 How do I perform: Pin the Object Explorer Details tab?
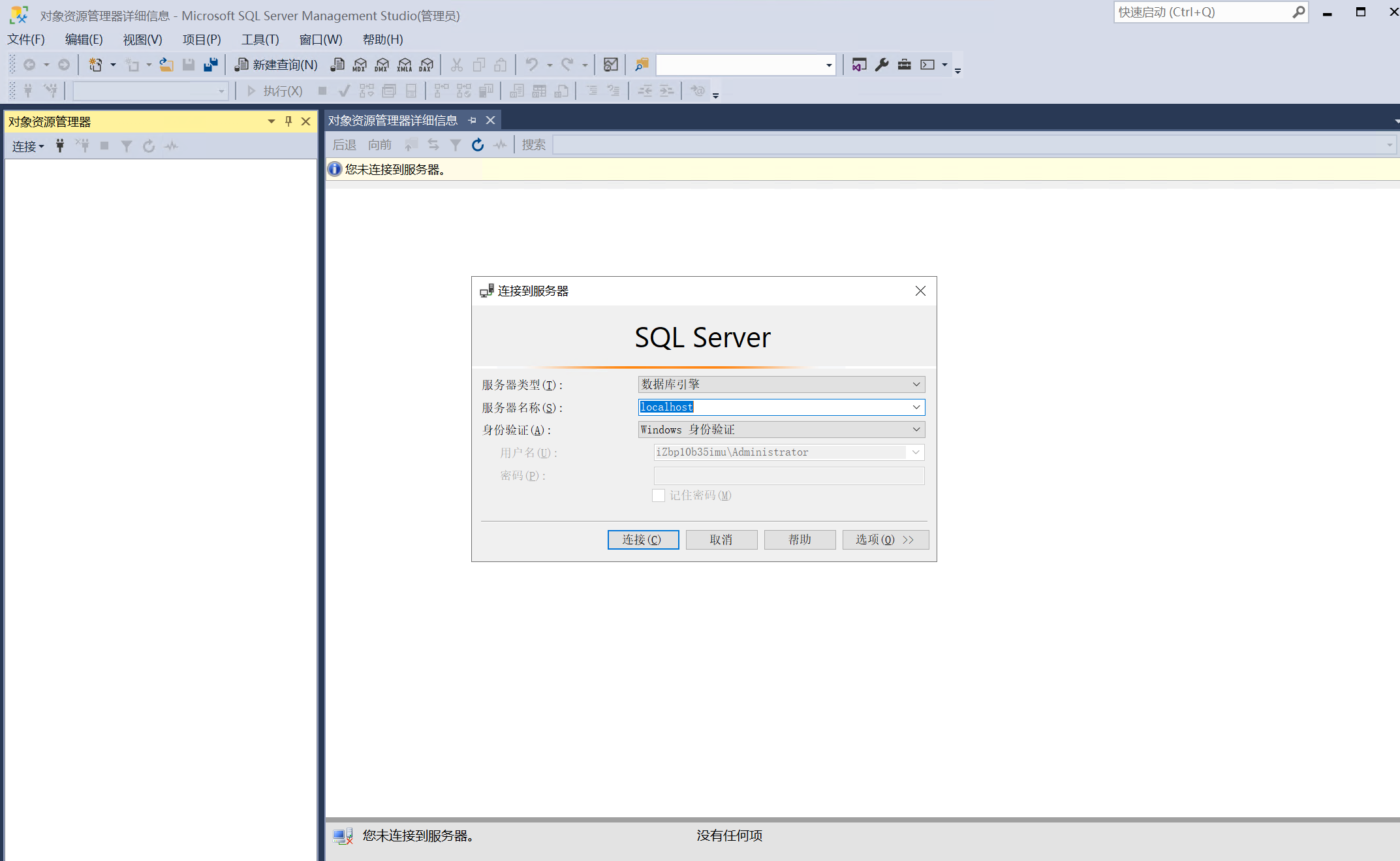pyautogui.click(x=473, y=120)
